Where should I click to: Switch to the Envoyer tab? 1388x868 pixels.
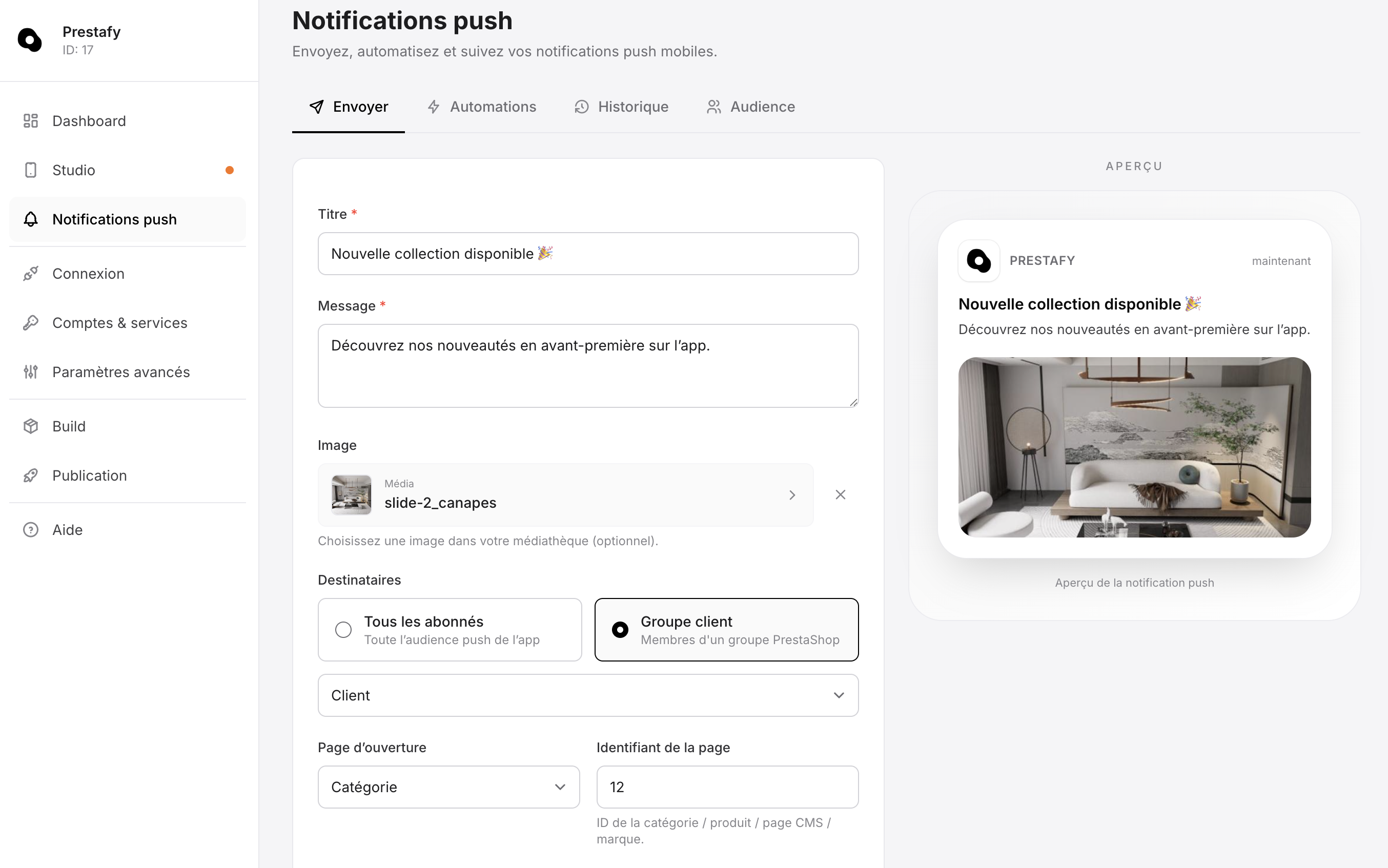coord(349,107)
